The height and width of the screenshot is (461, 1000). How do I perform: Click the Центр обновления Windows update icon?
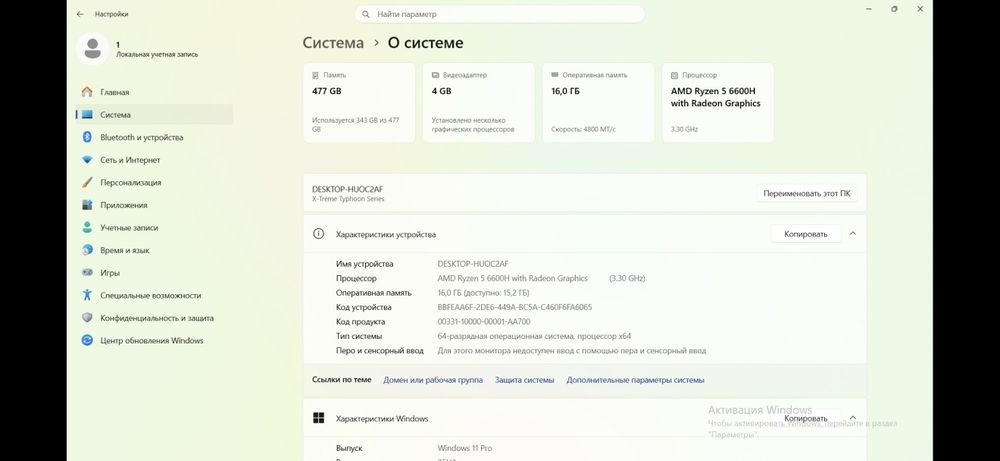(87, 340)
